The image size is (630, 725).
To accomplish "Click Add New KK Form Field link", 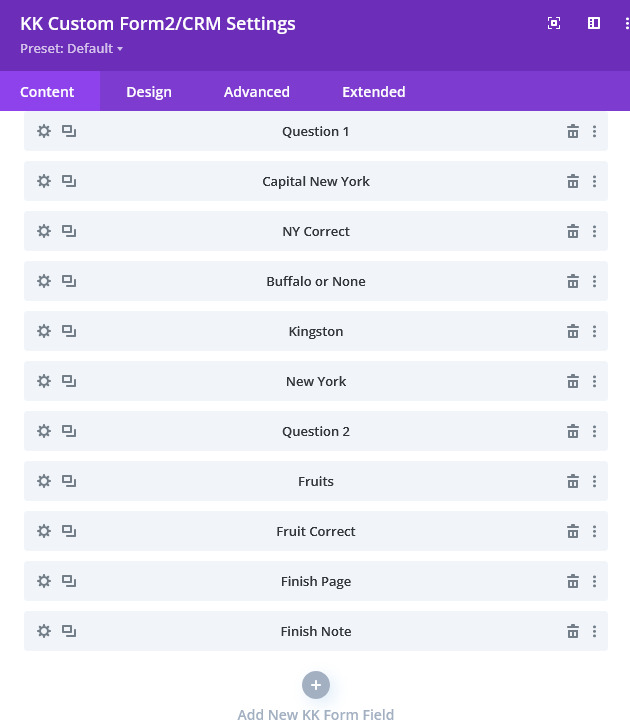I will pos(316,714).
